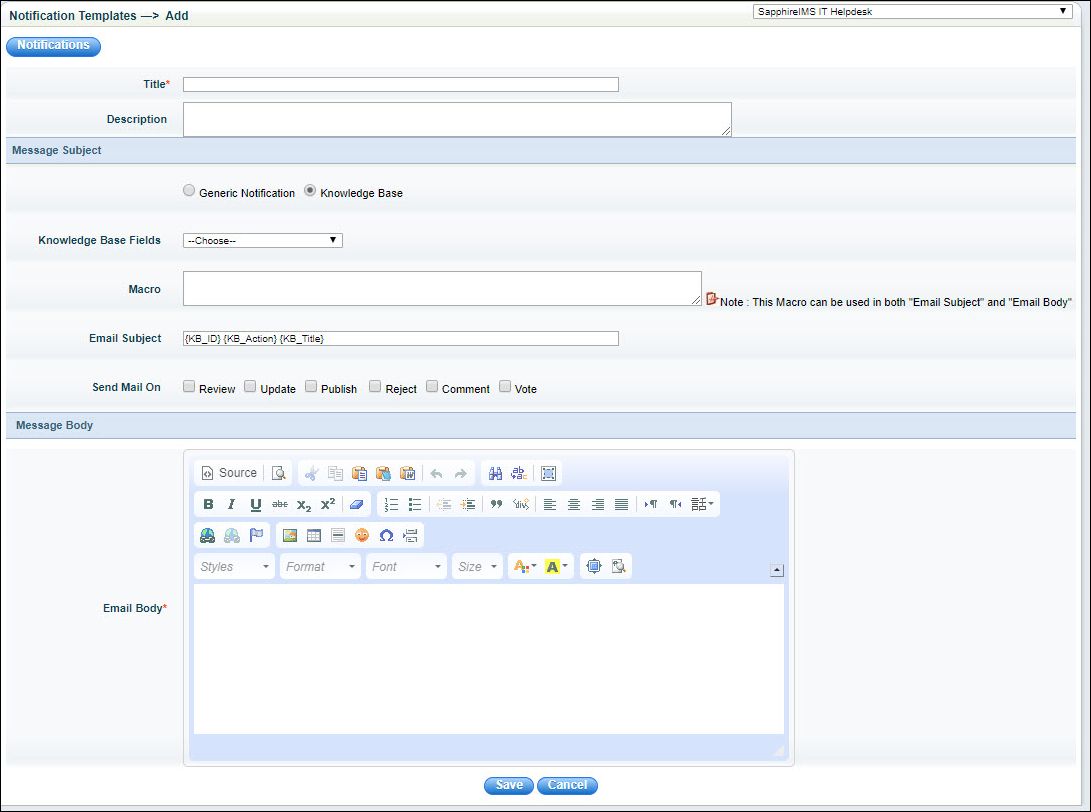The width and height of the screenshot is (1091, 812).
Task: Click the Decrease Indent icon
Action: click(444, 504)
